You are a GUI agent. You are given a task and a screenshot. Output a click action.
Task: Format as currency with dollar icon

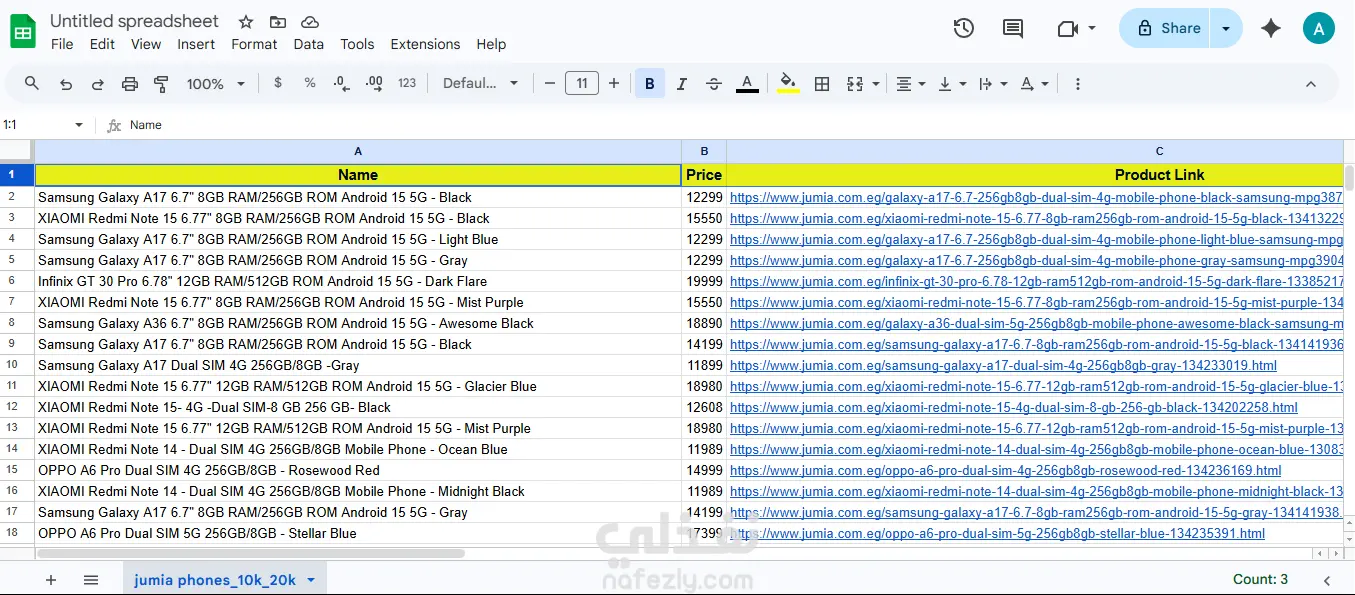(x=278, y=83)
